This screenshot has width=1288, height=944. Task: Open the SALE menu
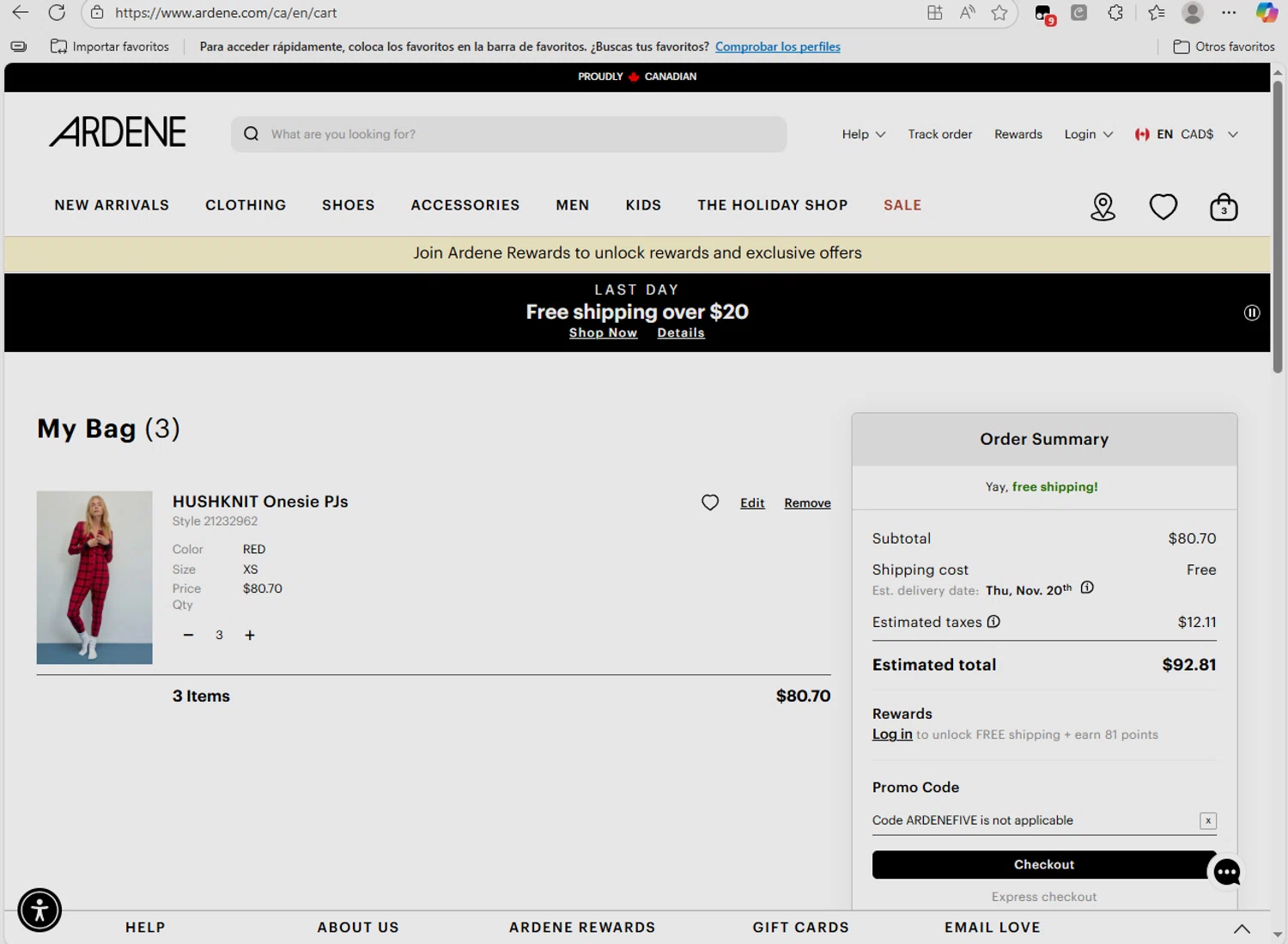coord(902,205)
